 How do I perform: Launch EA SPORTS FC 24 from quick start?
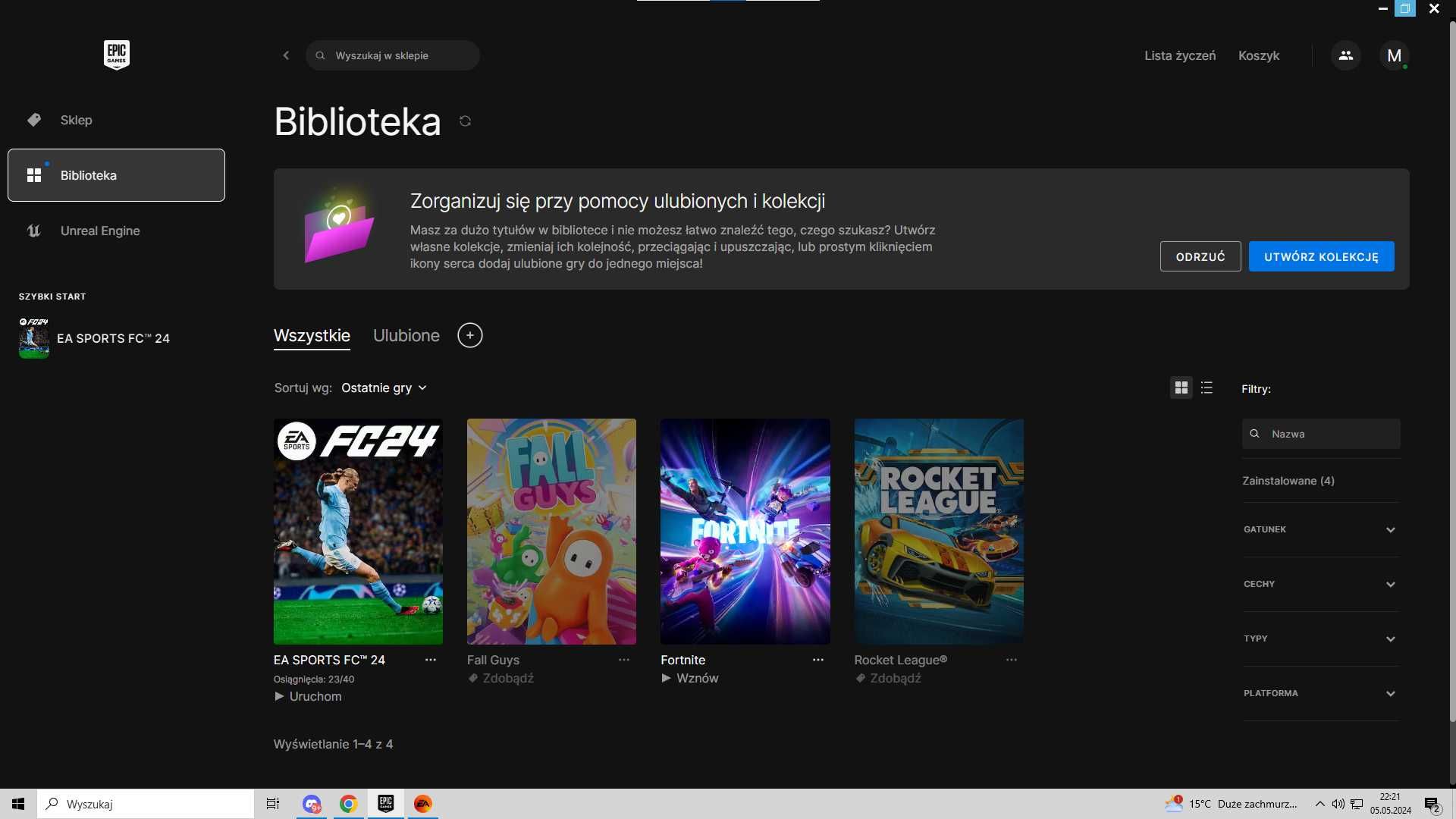[95, 338]
